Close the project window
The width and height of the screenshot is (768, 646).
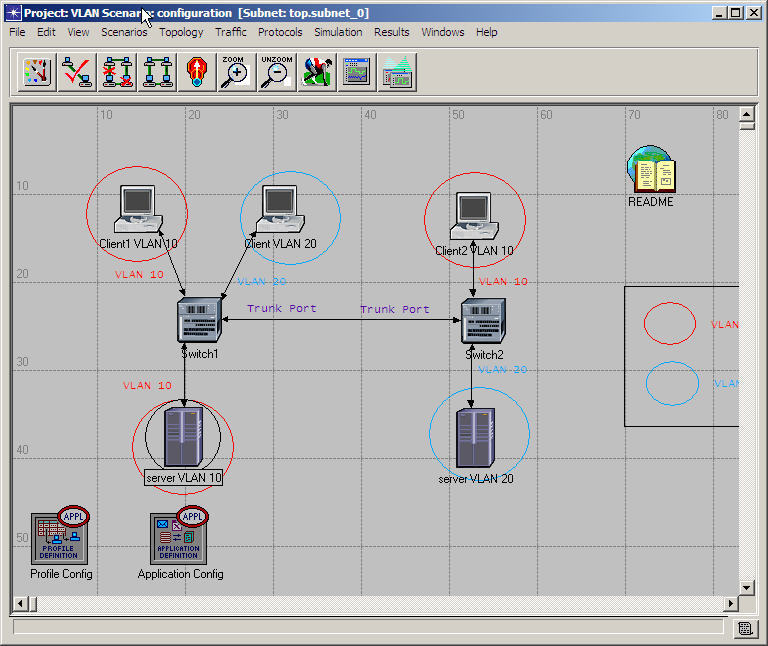tap(753, 13)
